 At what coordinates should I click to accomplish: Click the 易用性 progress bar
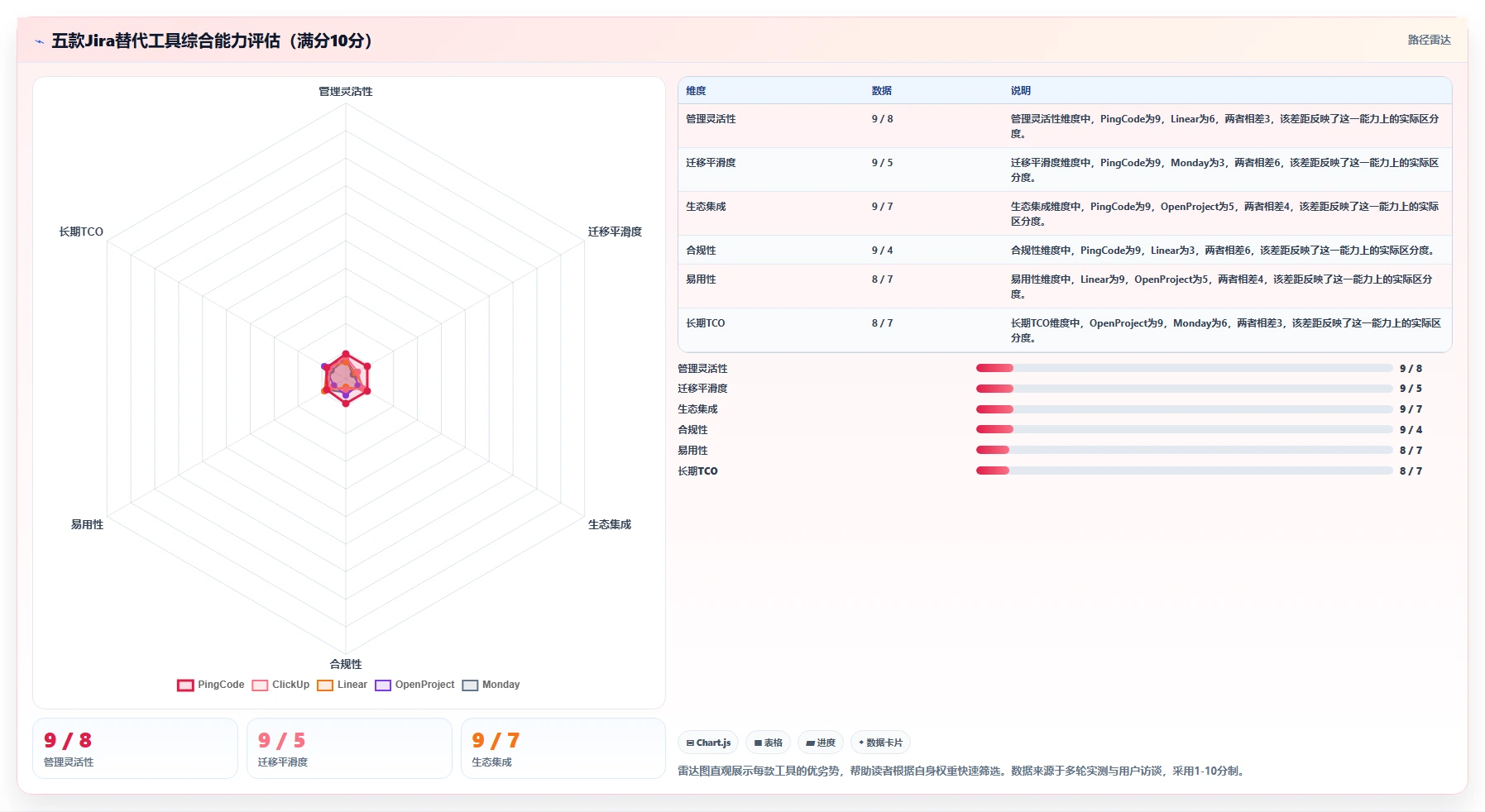(x=1184, y=450)
